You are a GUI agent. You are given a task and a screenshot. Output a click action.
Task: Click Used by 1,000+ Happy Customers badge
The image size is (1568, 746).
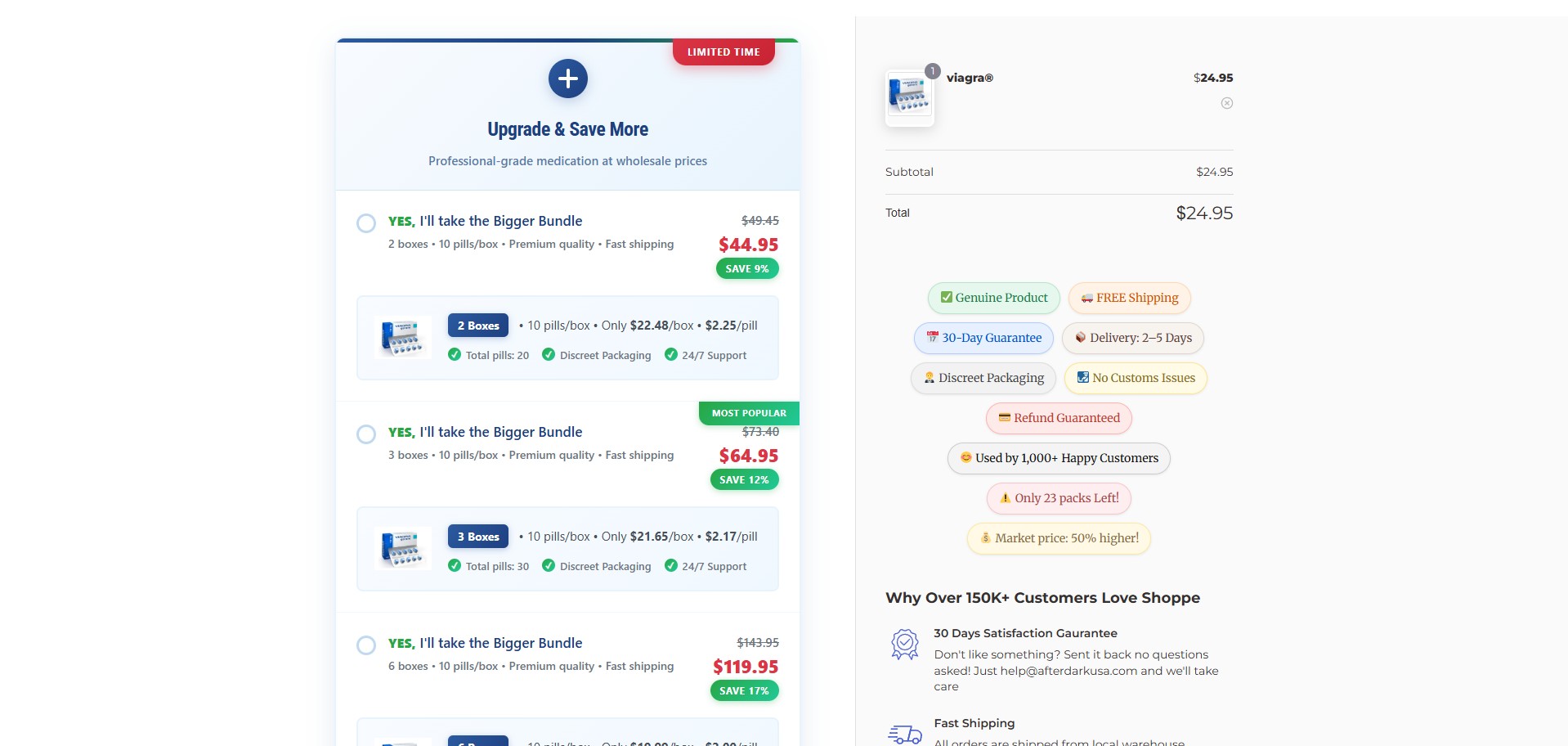pos(1059,458)
